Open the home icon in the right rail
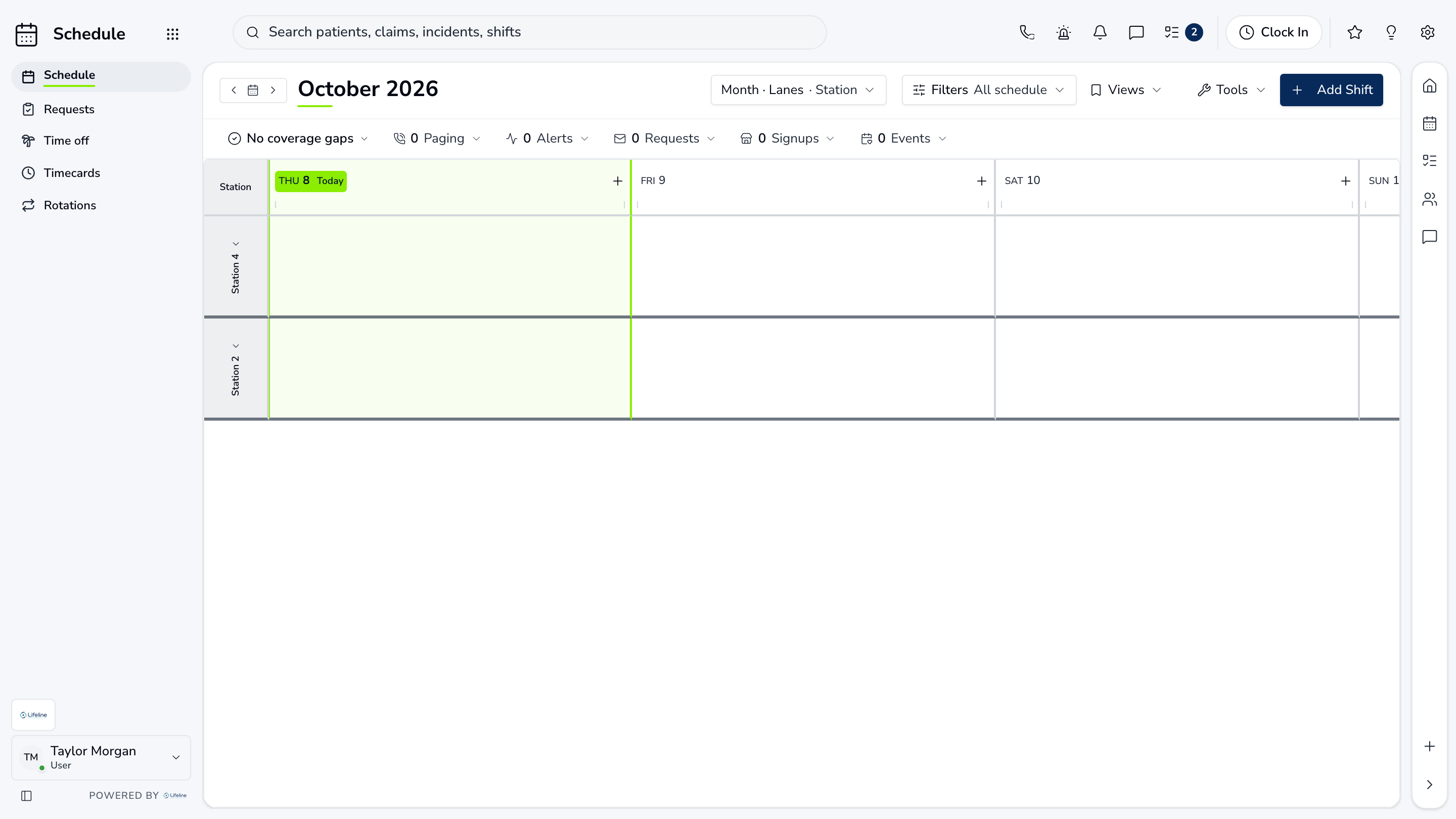 coord(1429,86)
